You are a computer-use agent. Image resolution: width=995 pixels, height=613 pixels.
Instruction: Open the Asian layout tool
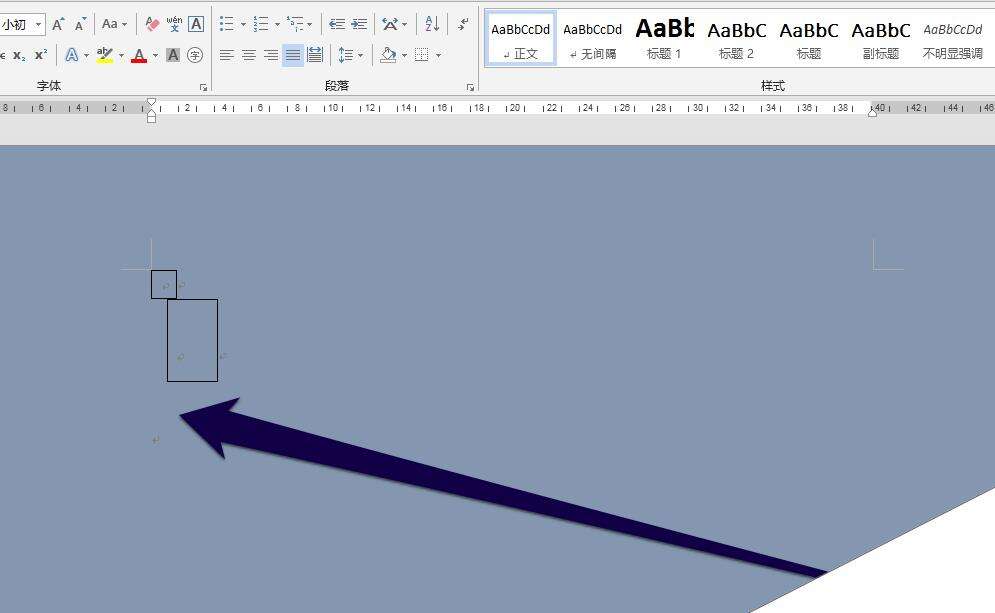tap(394, 25)
